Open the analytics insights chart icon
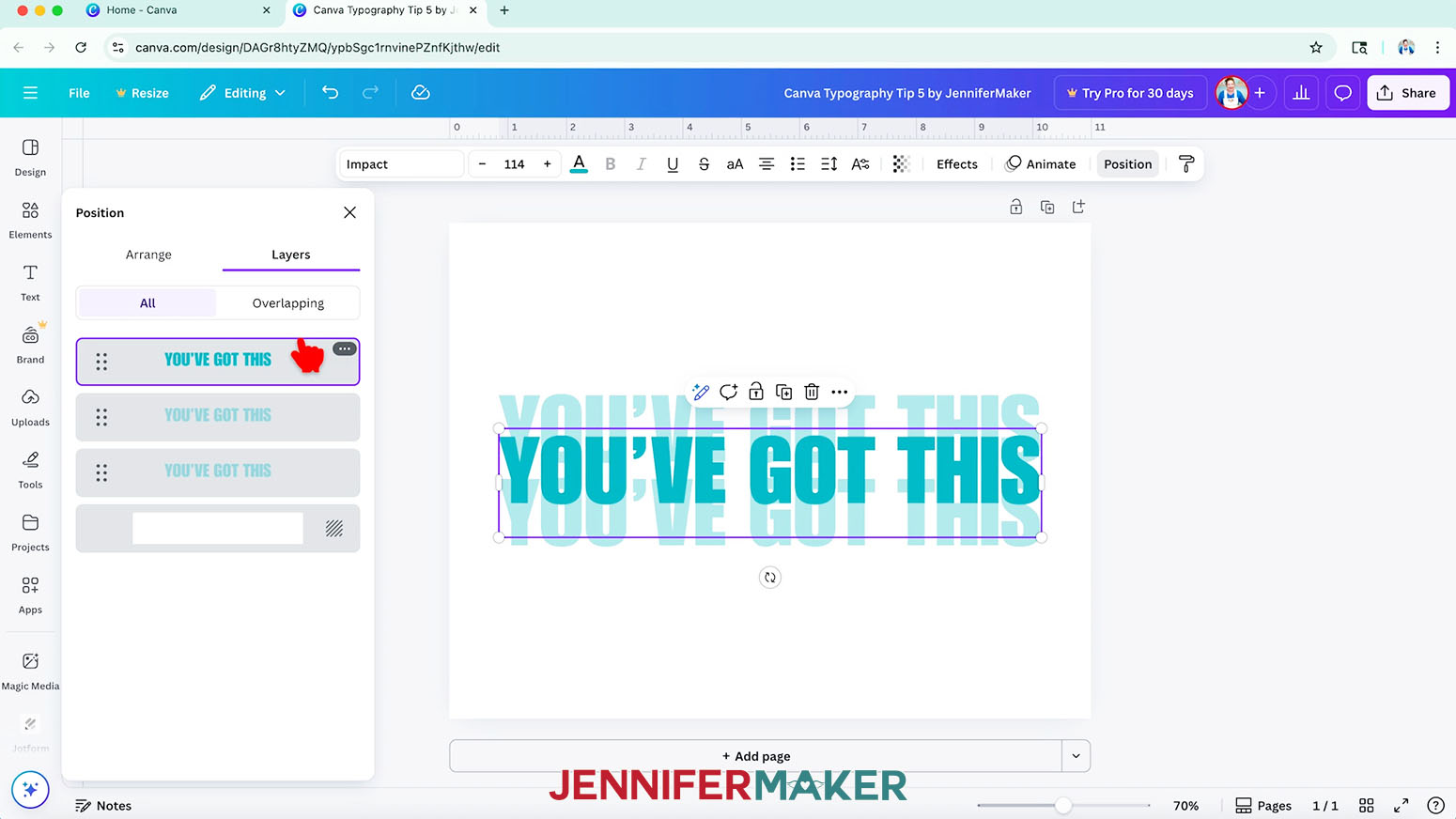The image size is (1456, 819). pyautogui.click(x=1301, y=93)
